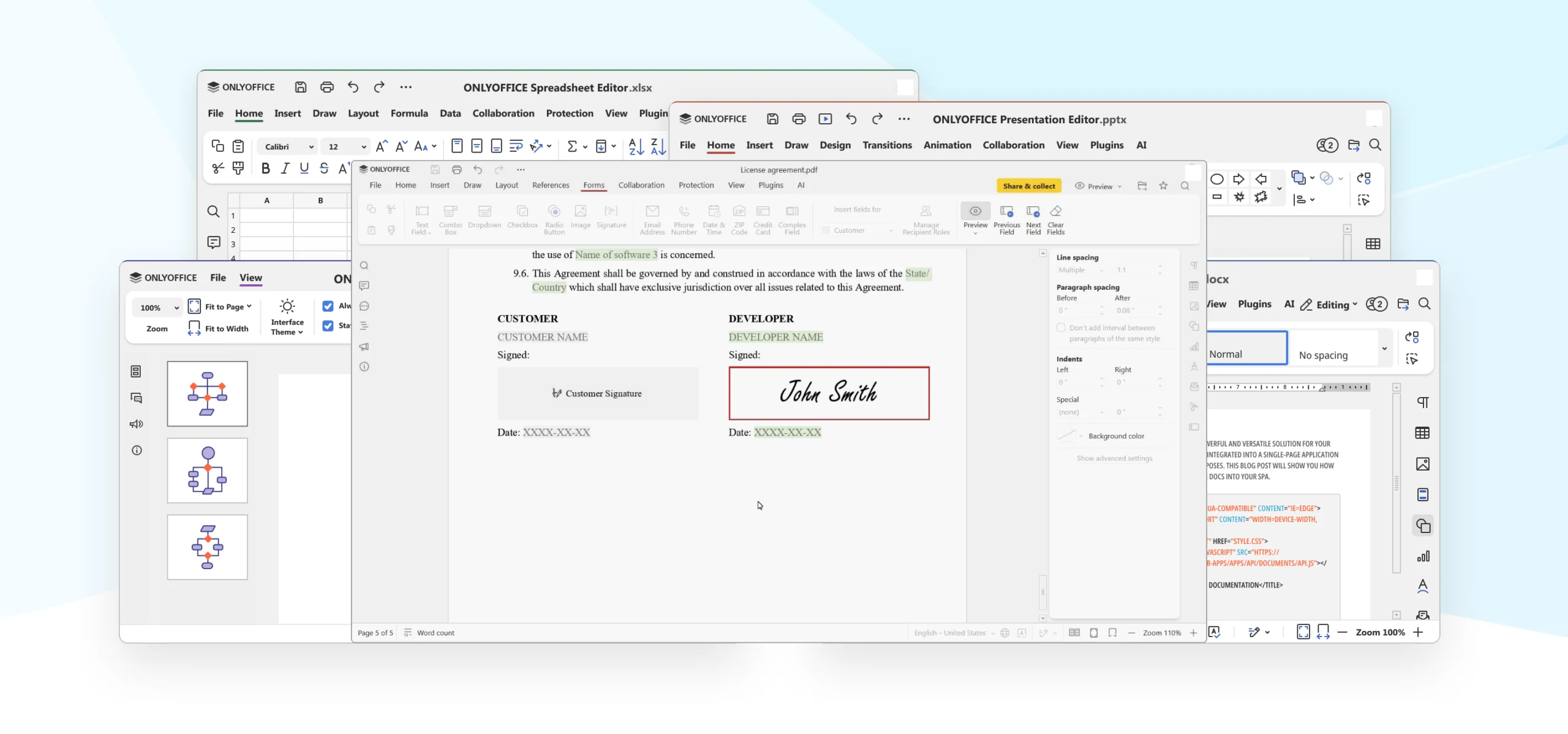Open File menu in diagram viewer window
The width and height of the screenshot is (1568, 734).
pyautogui.click(x=217, y=278)
